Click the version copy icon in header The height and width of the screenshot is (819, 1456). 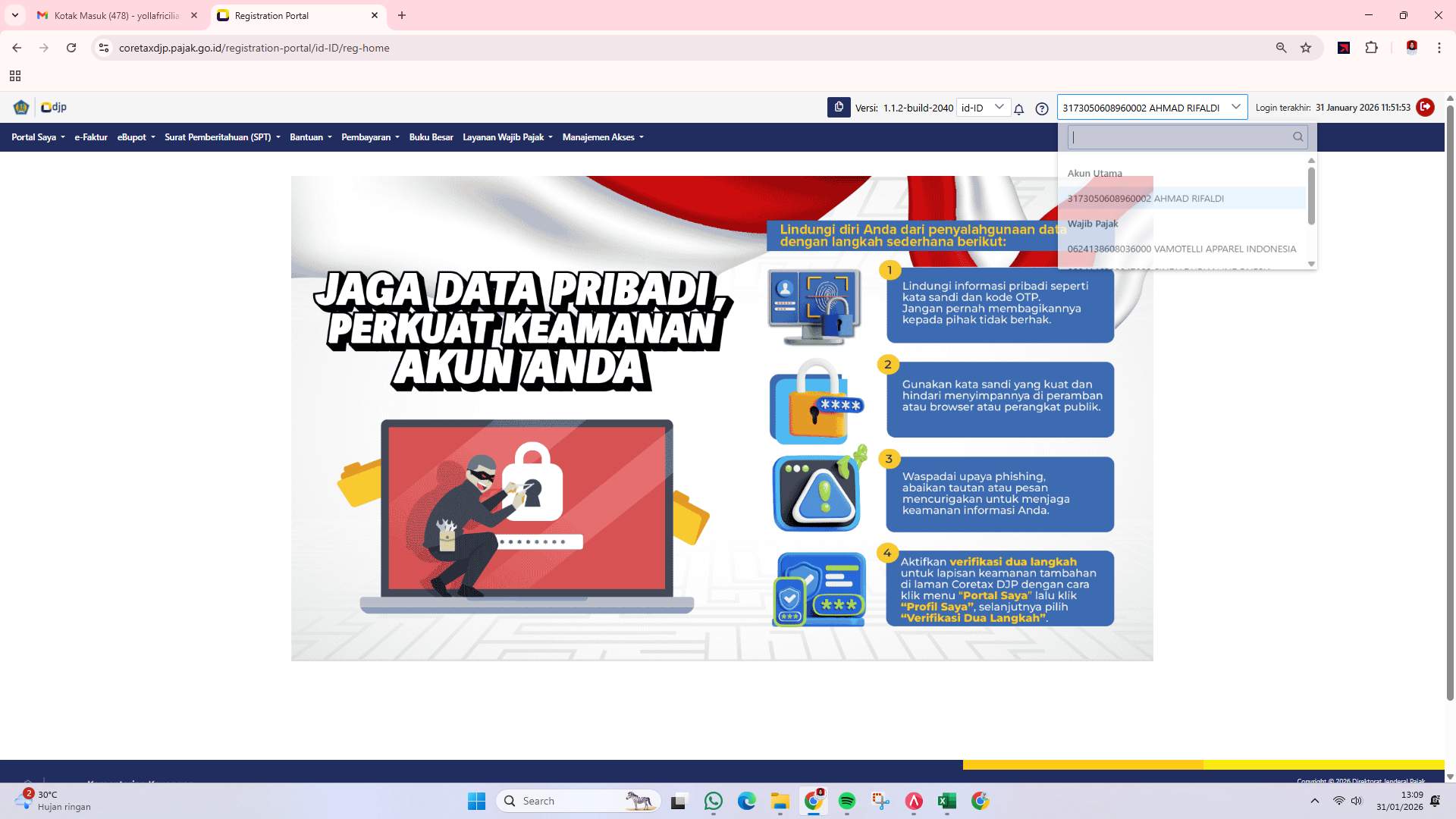coord(838,108)
